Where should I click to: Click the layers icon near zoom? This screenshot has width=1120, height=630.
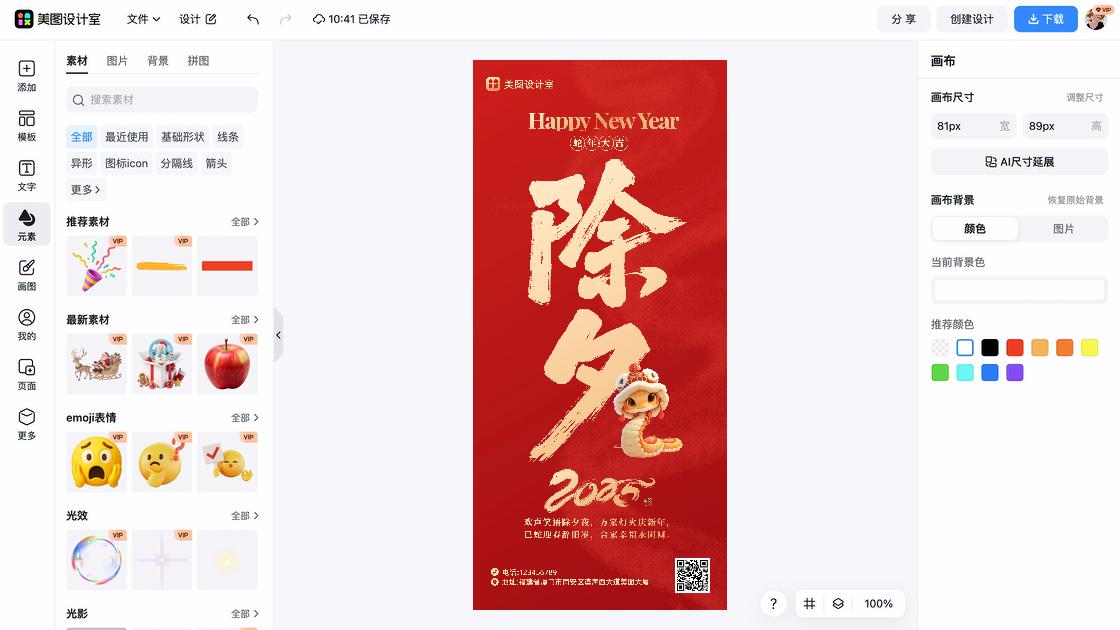point(838,604)
